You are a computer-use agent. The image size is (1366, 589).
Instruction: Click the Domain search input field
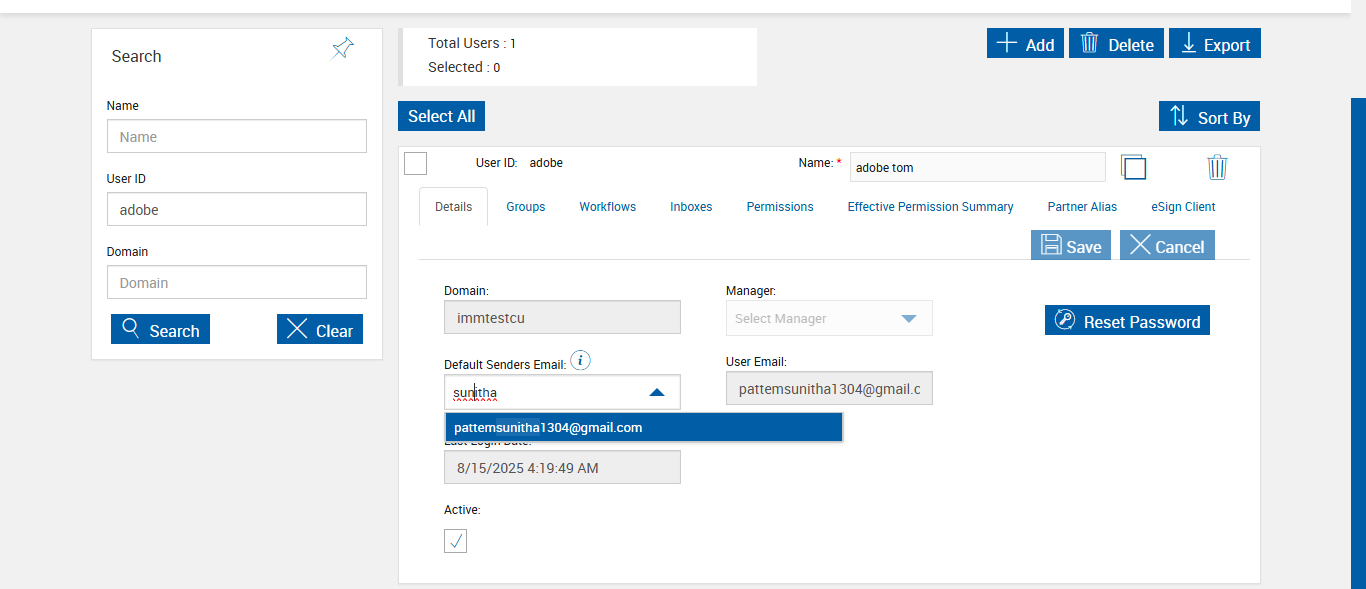(x=237, y=283)
